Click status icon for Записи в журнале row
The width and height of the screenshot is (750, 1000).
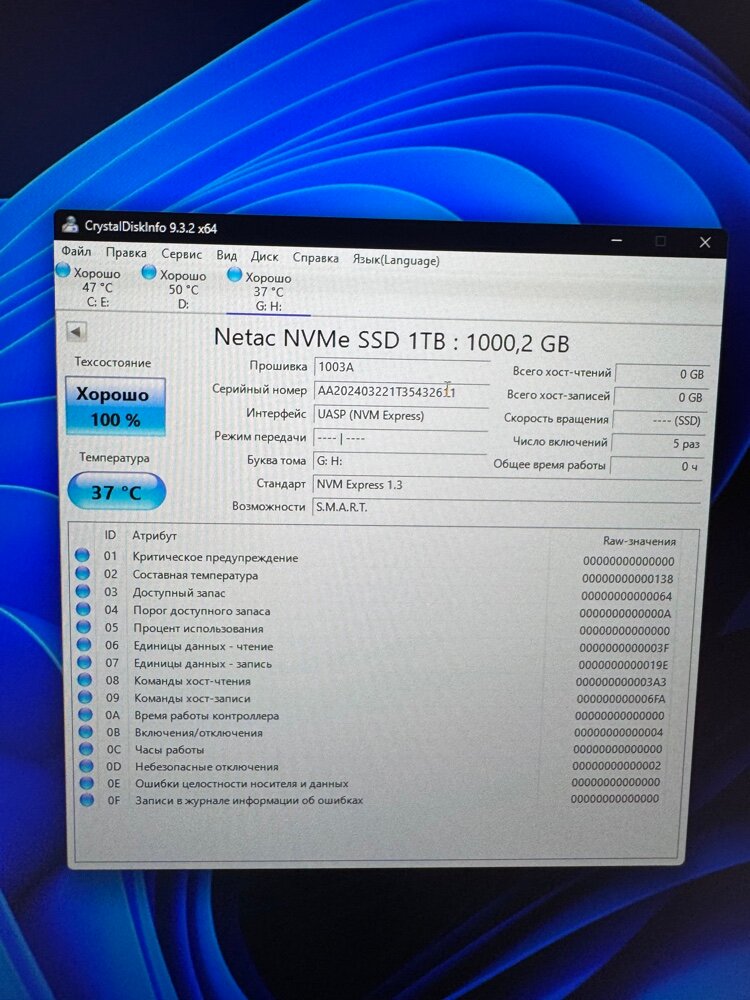click(x=87, y=799)
